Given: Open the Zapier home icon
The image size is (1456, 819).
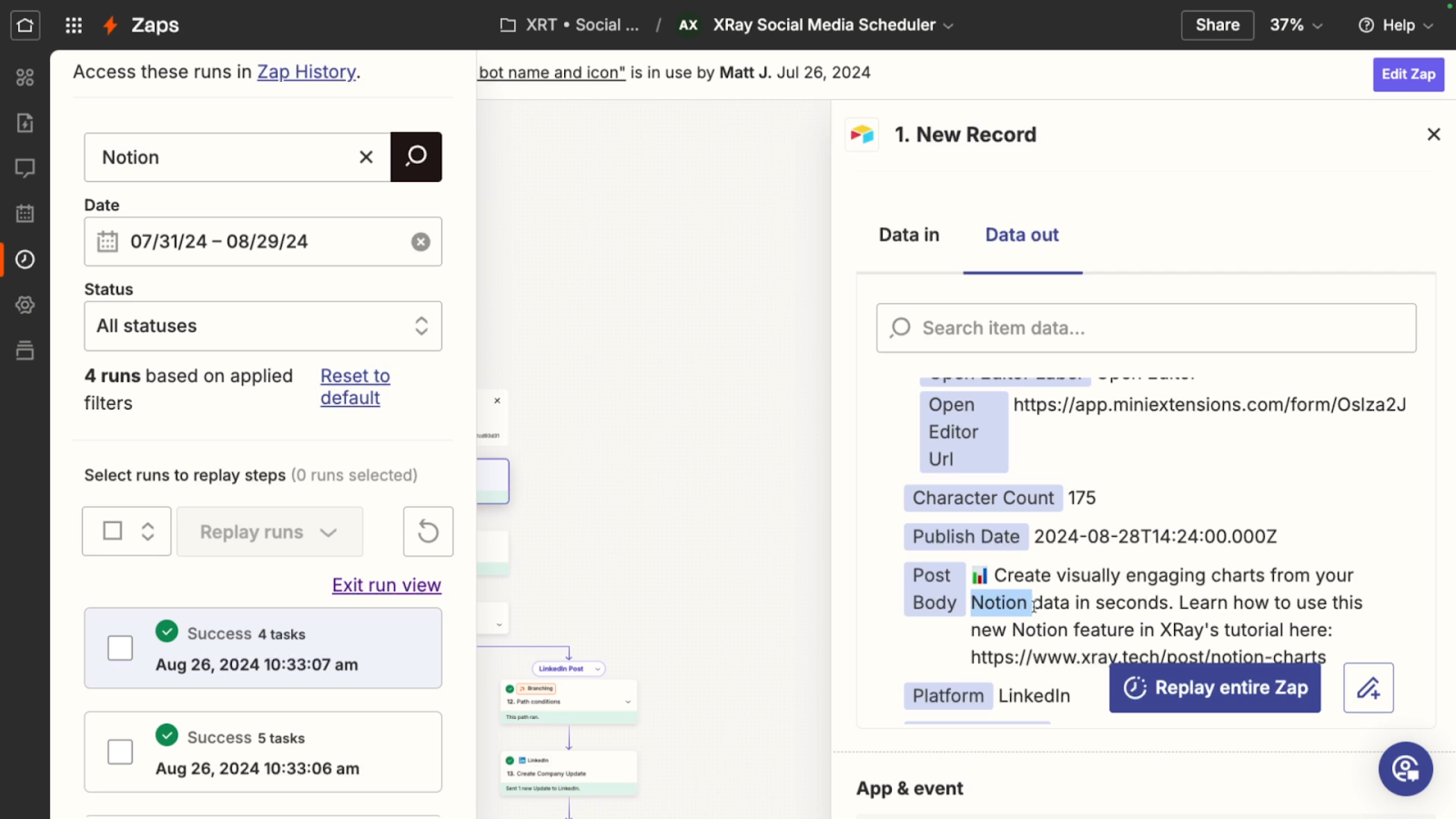Looking at the screenshot, I should pyautogui.click(x=25, y=25).
